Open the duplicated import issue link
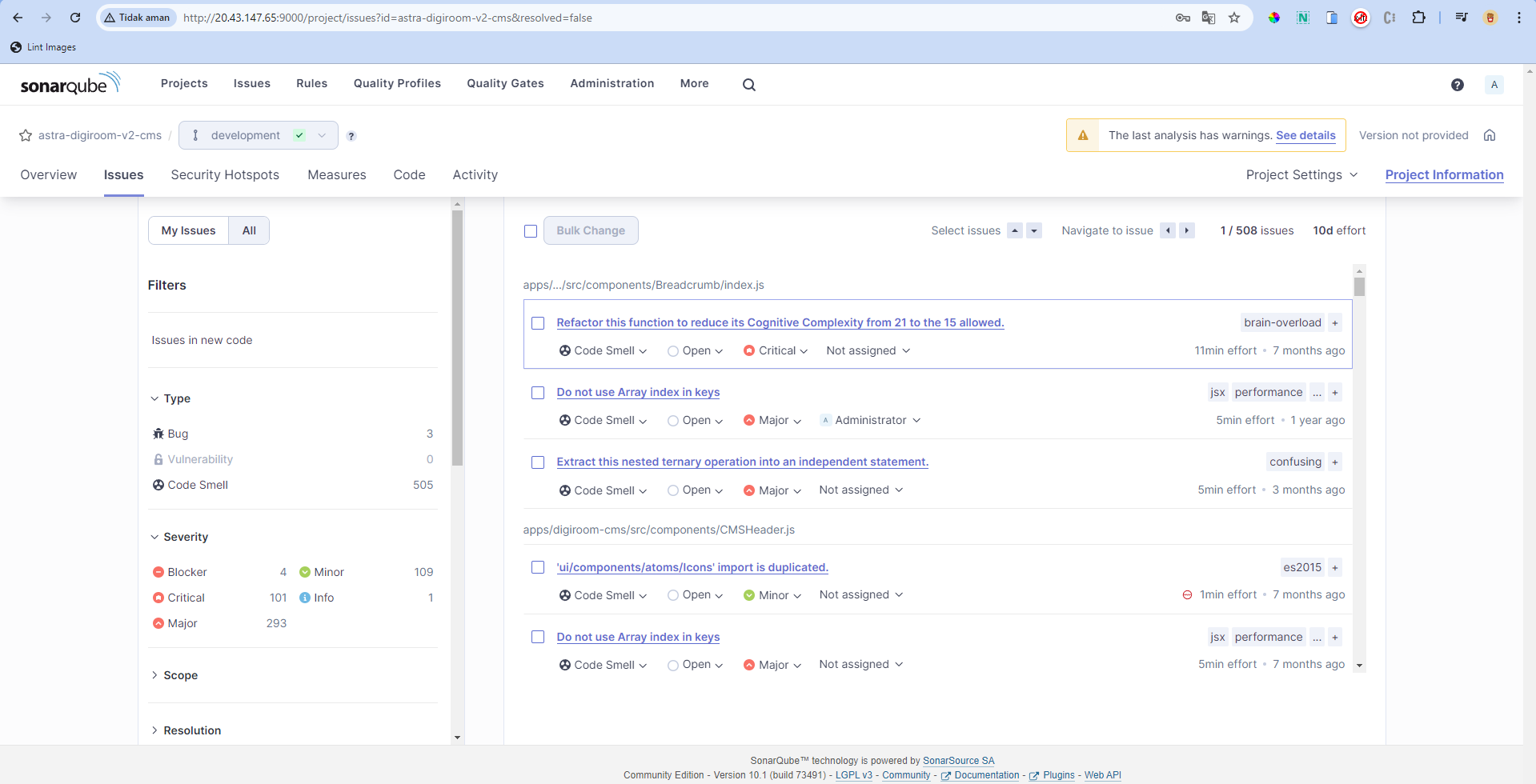The height and width of the screenshot is (784, 1536). (692, 567)
